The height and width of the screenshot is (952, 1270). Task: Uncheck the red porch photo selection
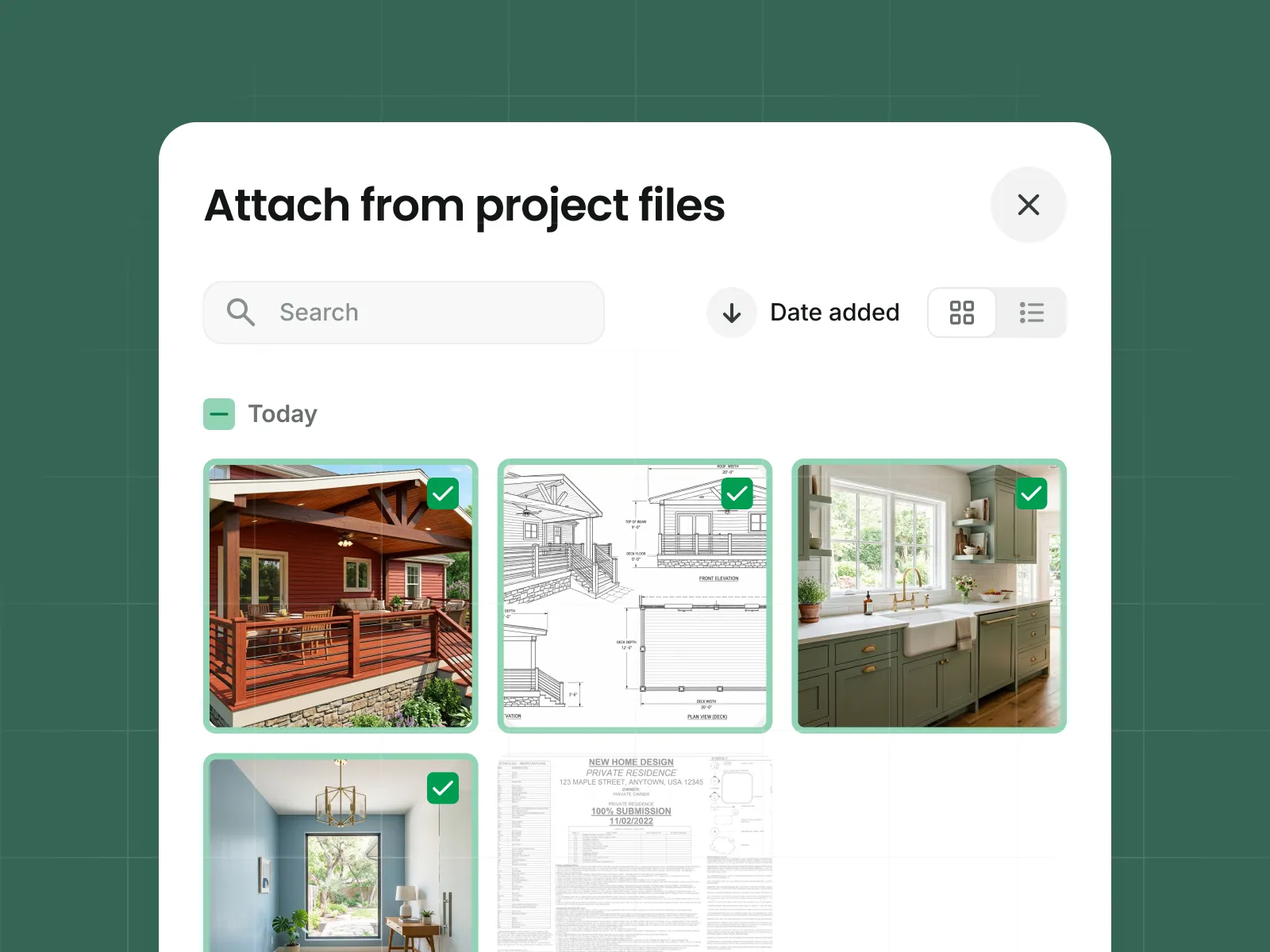pos(443,493)
